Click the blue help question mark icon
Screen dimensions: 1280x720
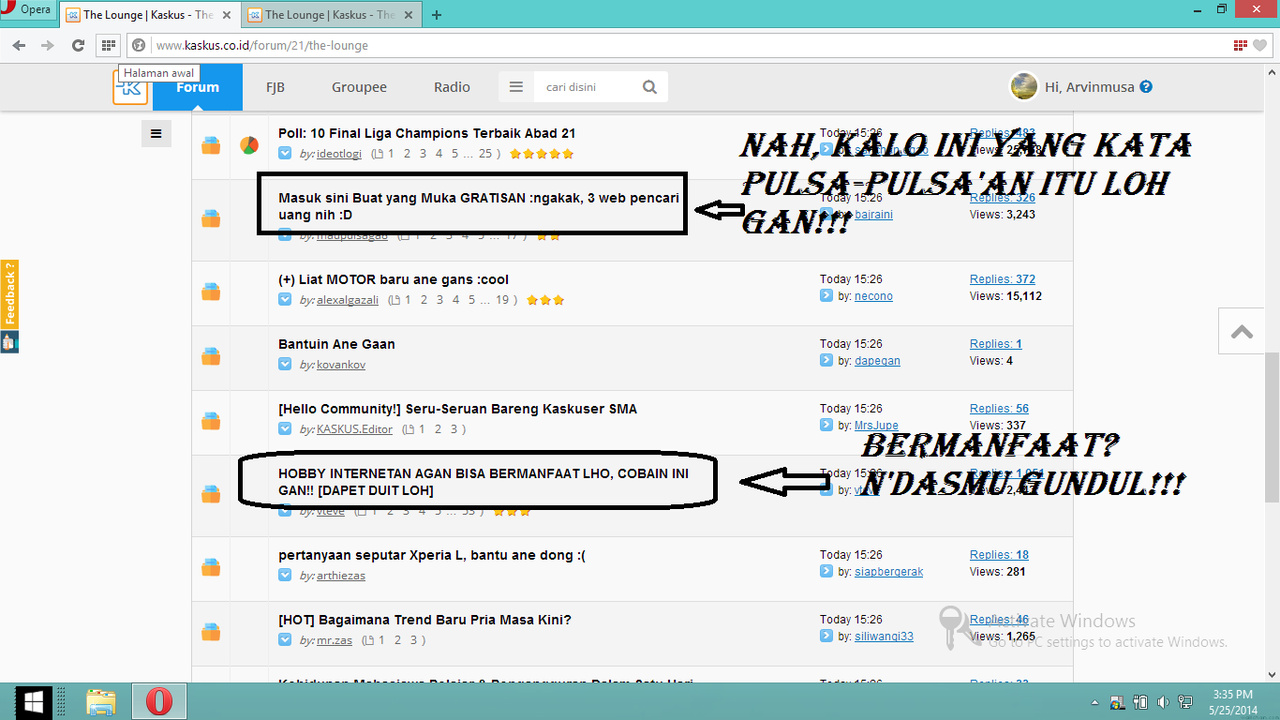[1146, 87]
